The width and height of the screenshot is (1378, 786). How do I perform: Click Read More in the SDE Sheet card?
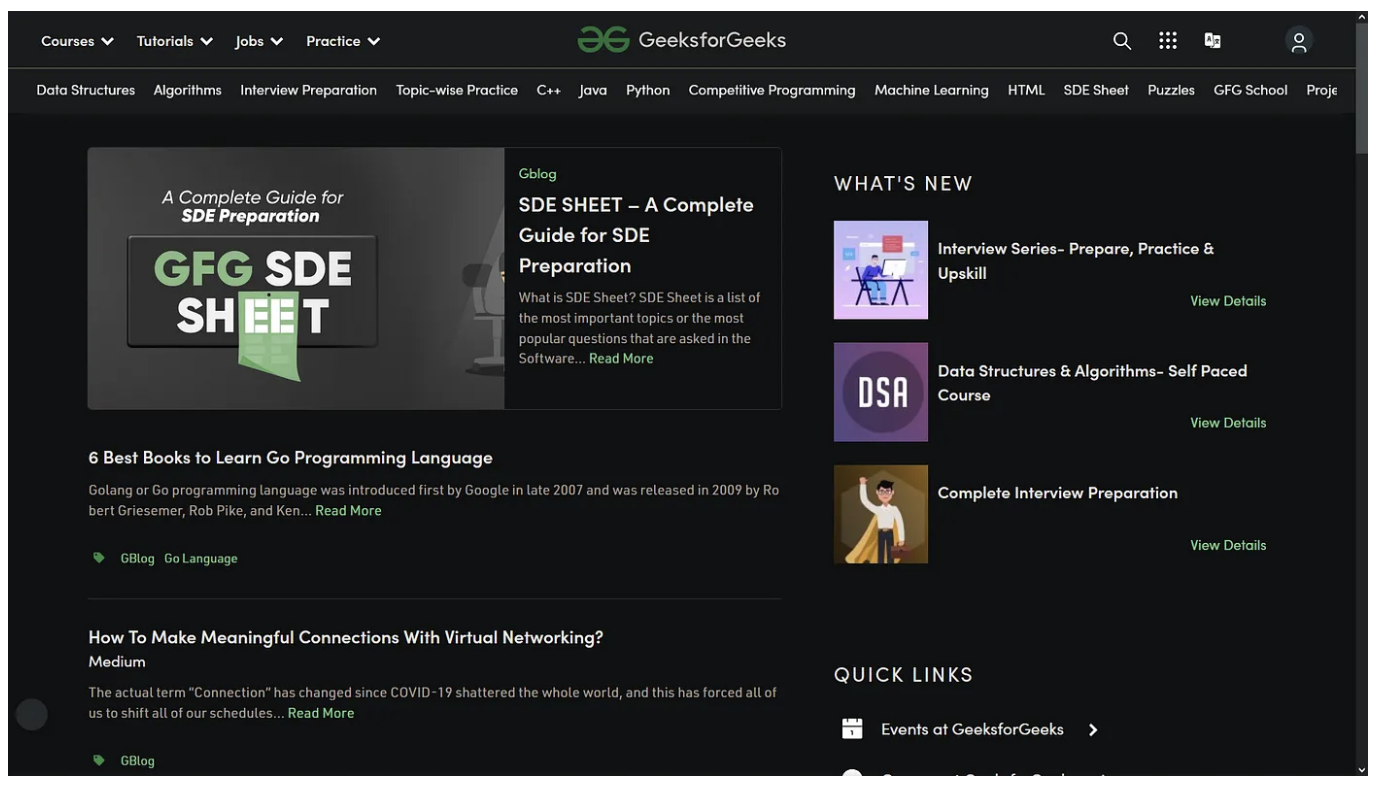click(x=621, y=358)
